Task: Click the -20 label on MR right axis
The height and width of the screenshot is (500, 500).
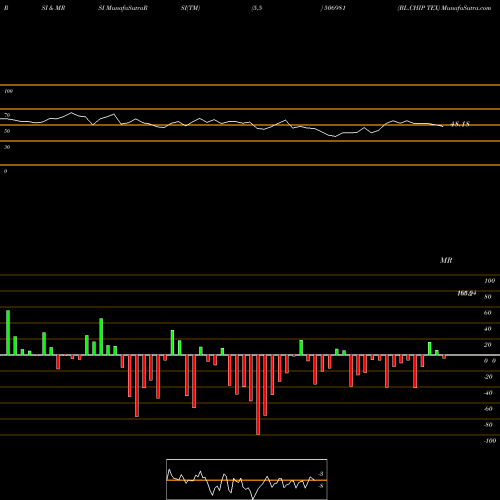Action: 488,377
